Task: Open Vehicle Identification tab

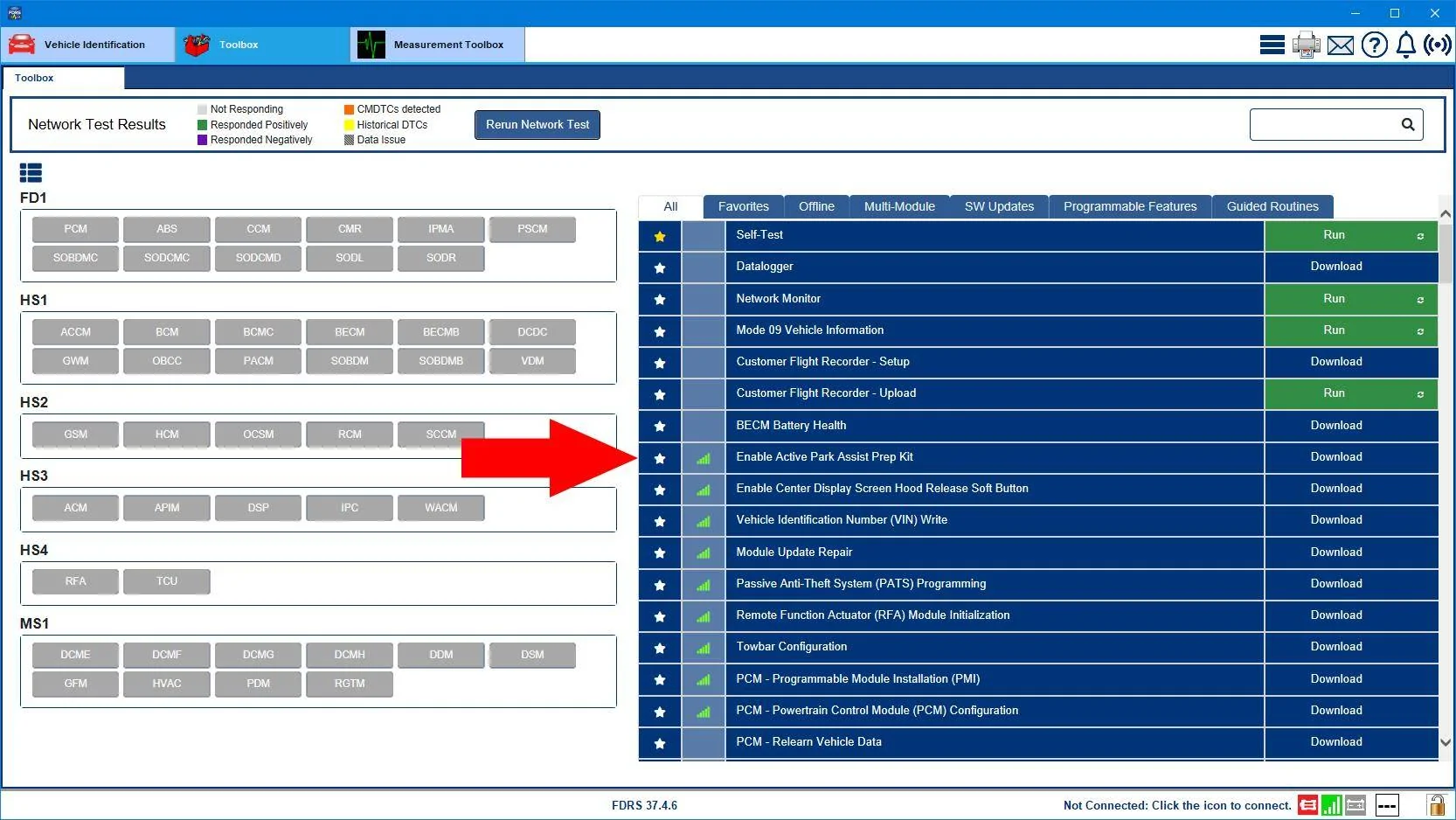Action: click(88, 45)
